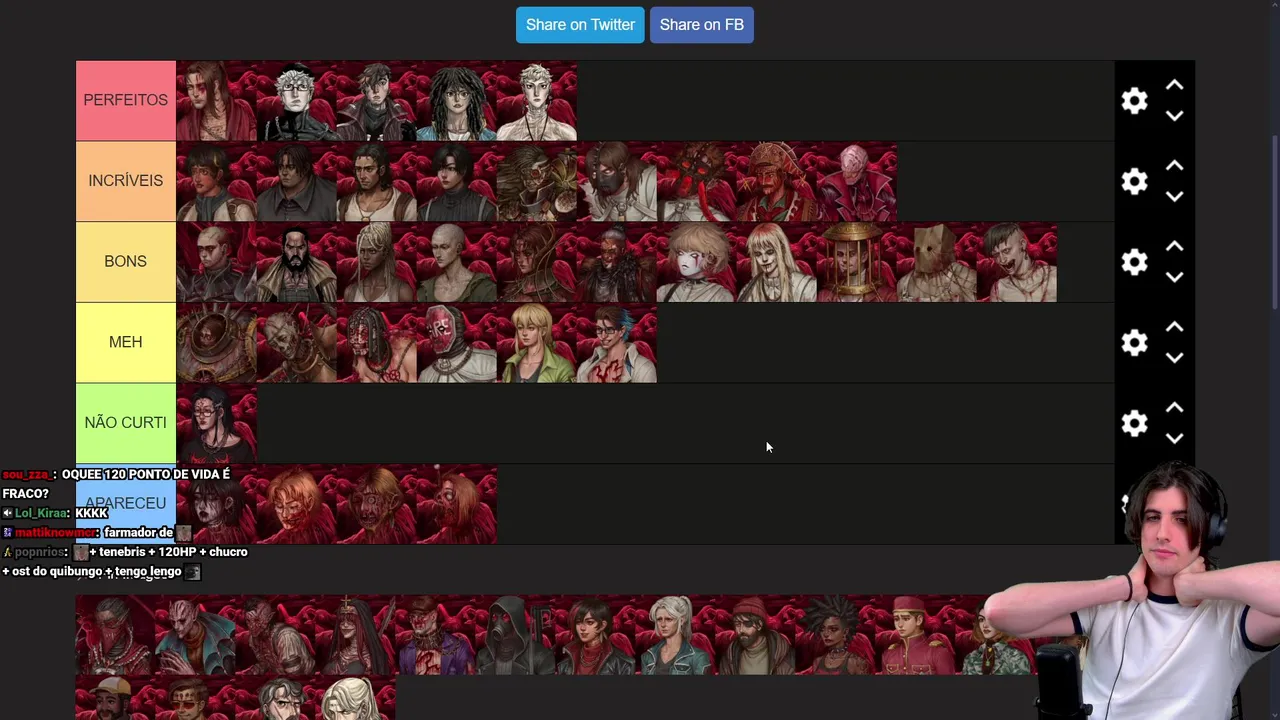
Task: Pick last pale white-haired character in PERFEITOS
Action: click(x=536, y=101)
